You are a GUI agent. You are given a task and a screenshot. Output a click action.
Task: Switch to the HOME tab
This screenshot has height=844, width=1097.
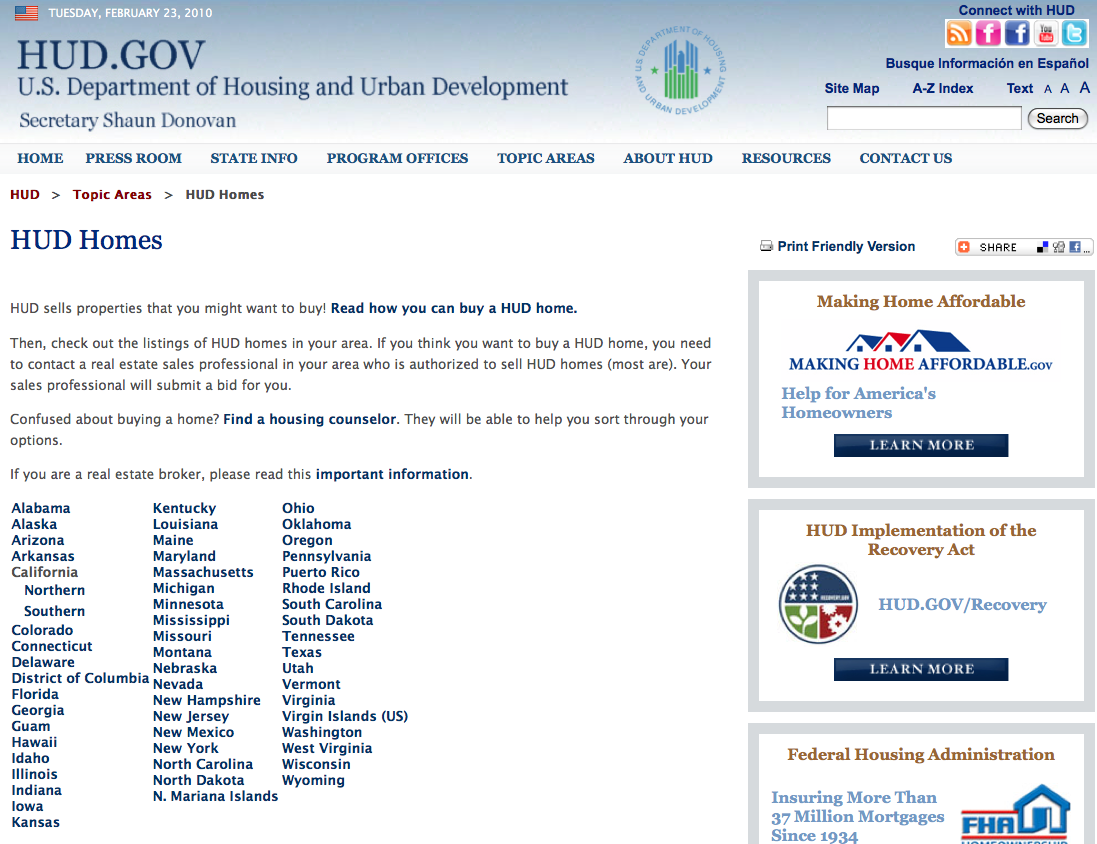(x=40, y=158)
